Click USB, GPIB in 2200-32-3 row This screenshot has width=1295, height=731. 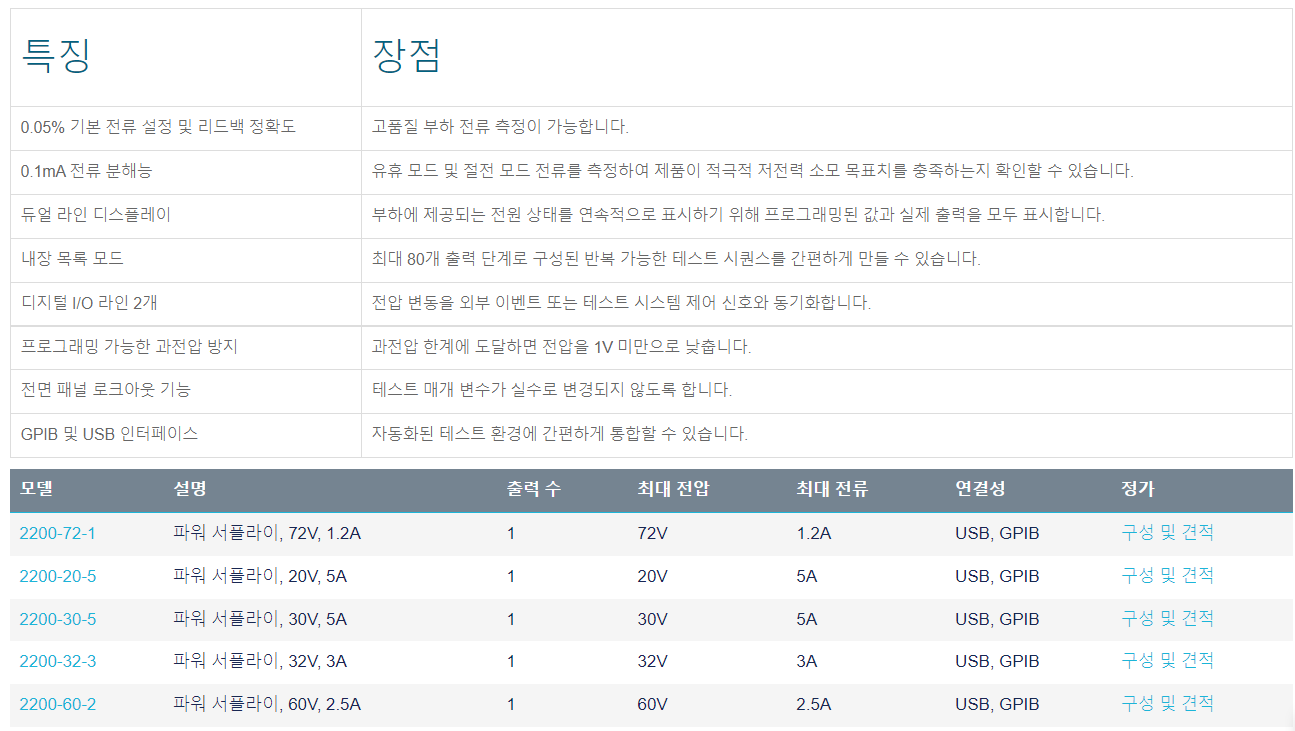(997, 662)
